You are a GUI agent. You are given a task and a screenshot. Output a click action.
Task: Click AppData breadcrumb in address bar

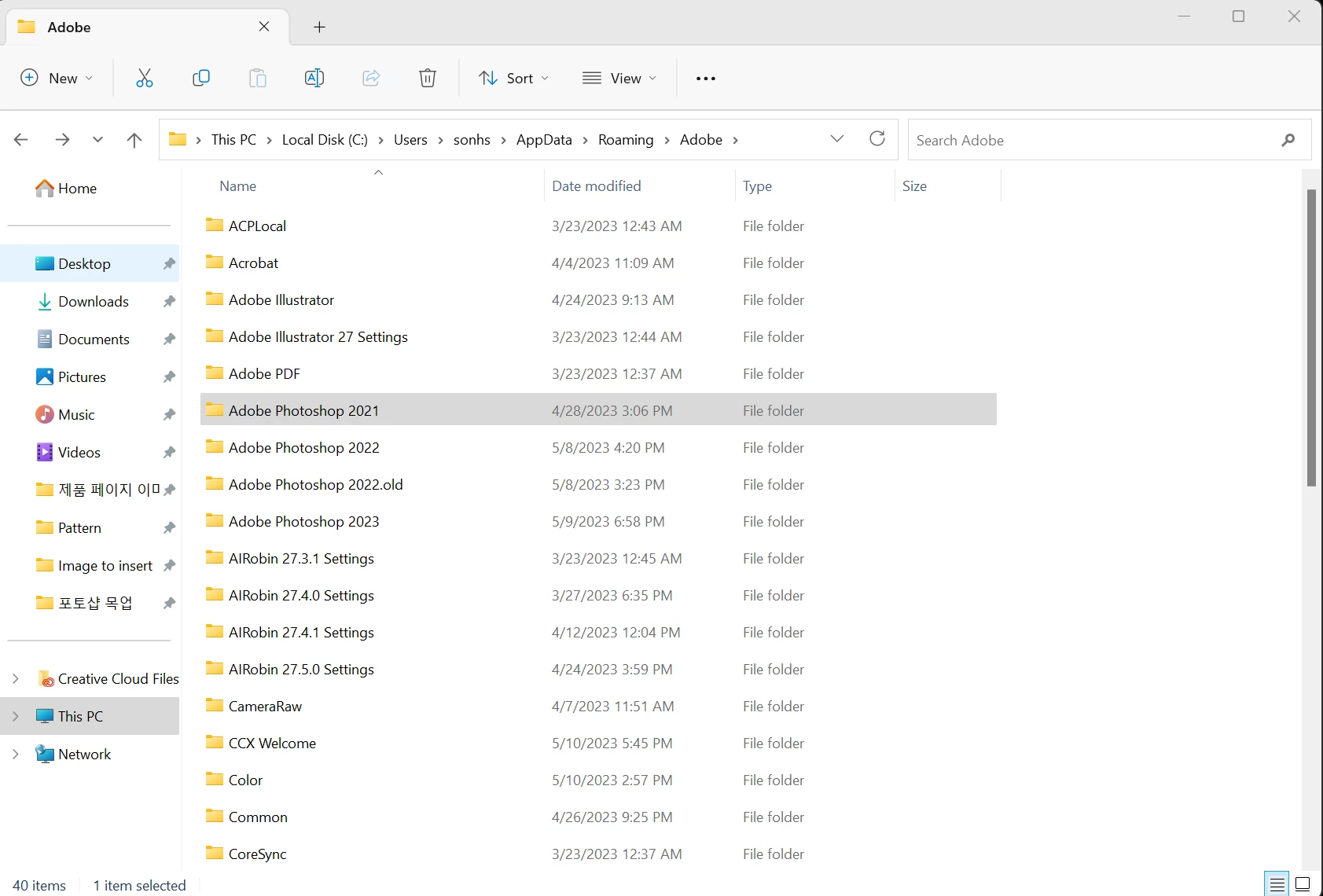[544, 140]
